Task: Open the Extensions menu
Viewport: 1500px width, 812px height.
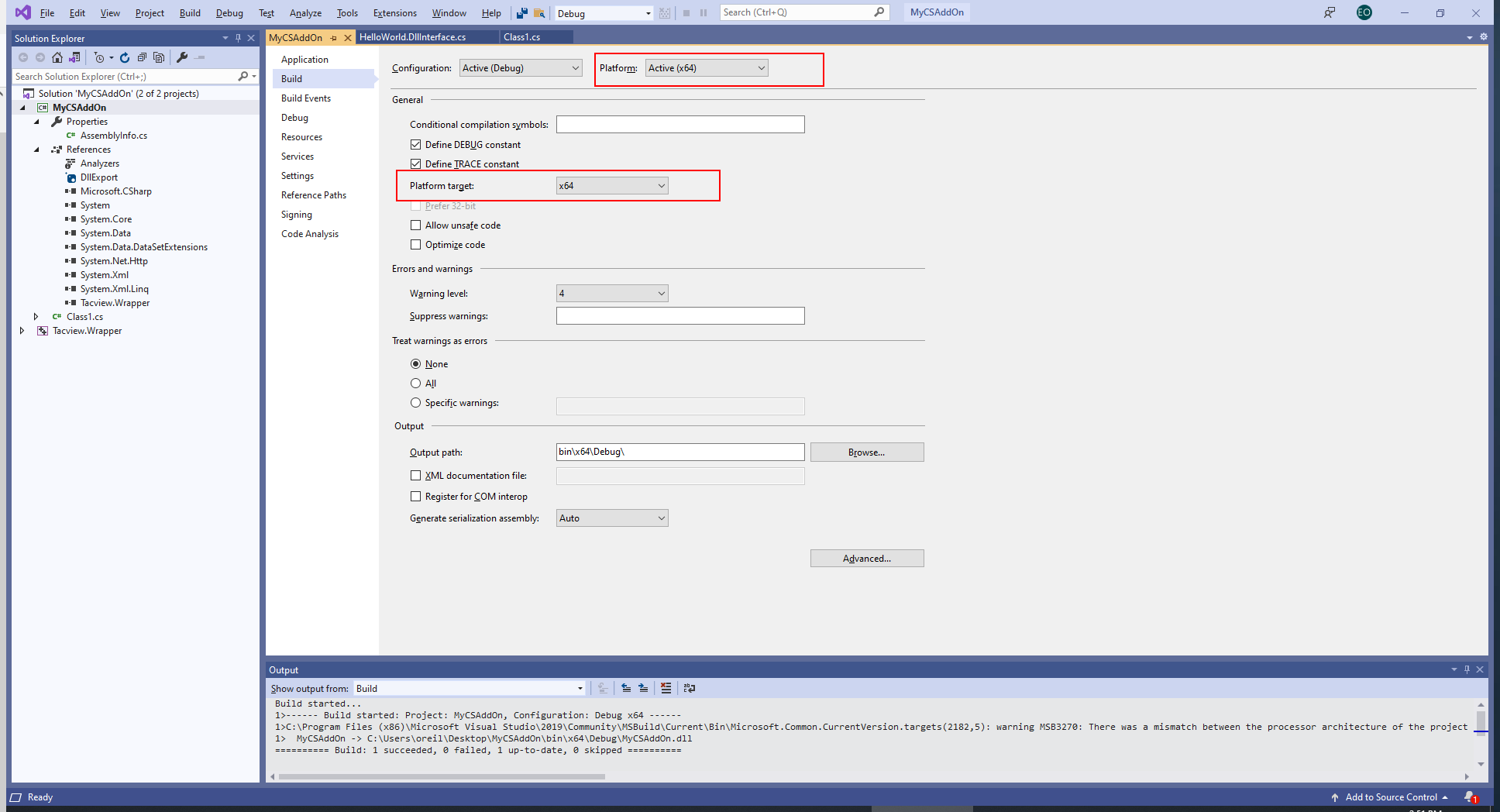Action: 394,13
